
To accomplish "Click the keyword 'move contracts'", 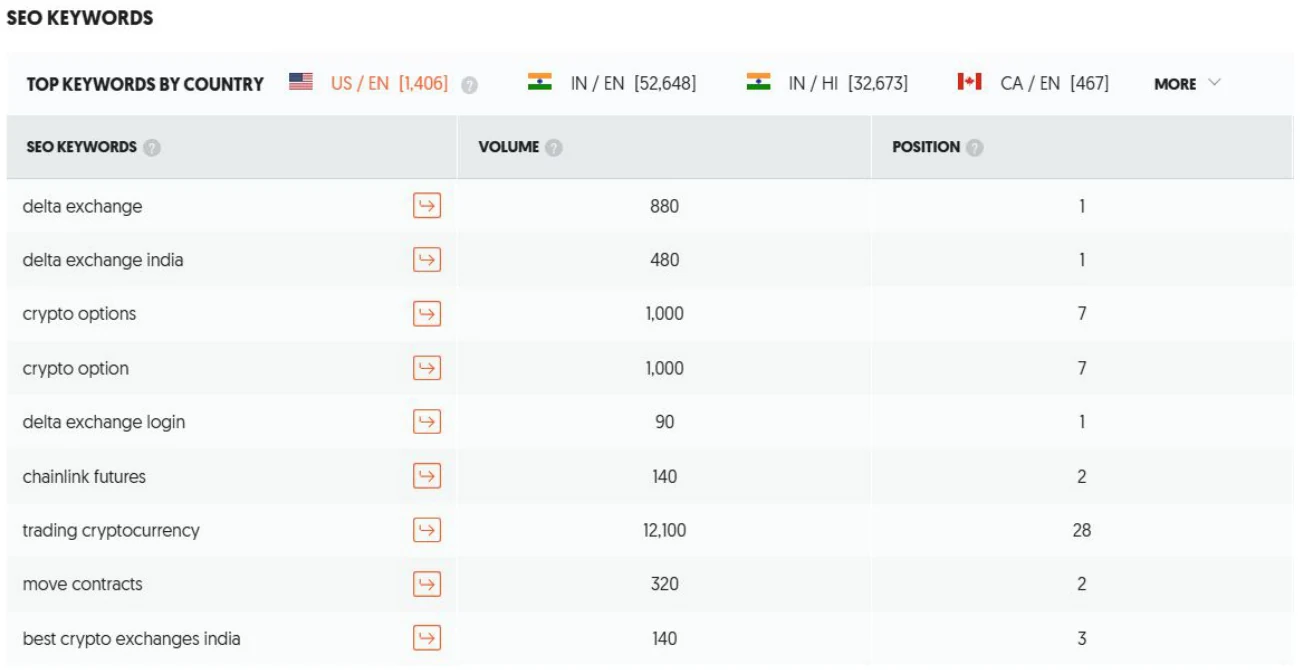I will click(82, 584).
